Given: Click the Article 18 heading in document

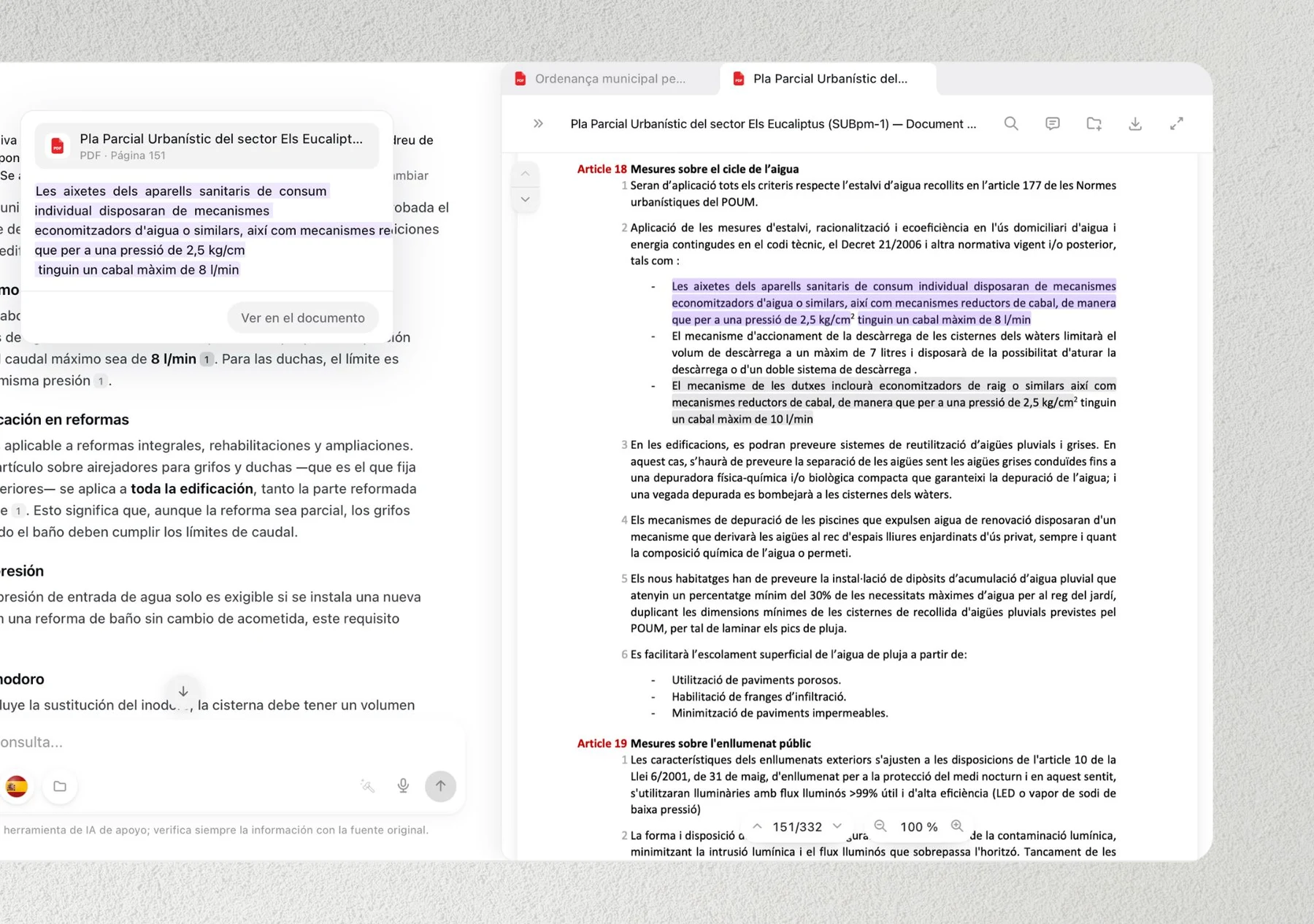Looking at the screenshot, I should (x=688, y=169).
